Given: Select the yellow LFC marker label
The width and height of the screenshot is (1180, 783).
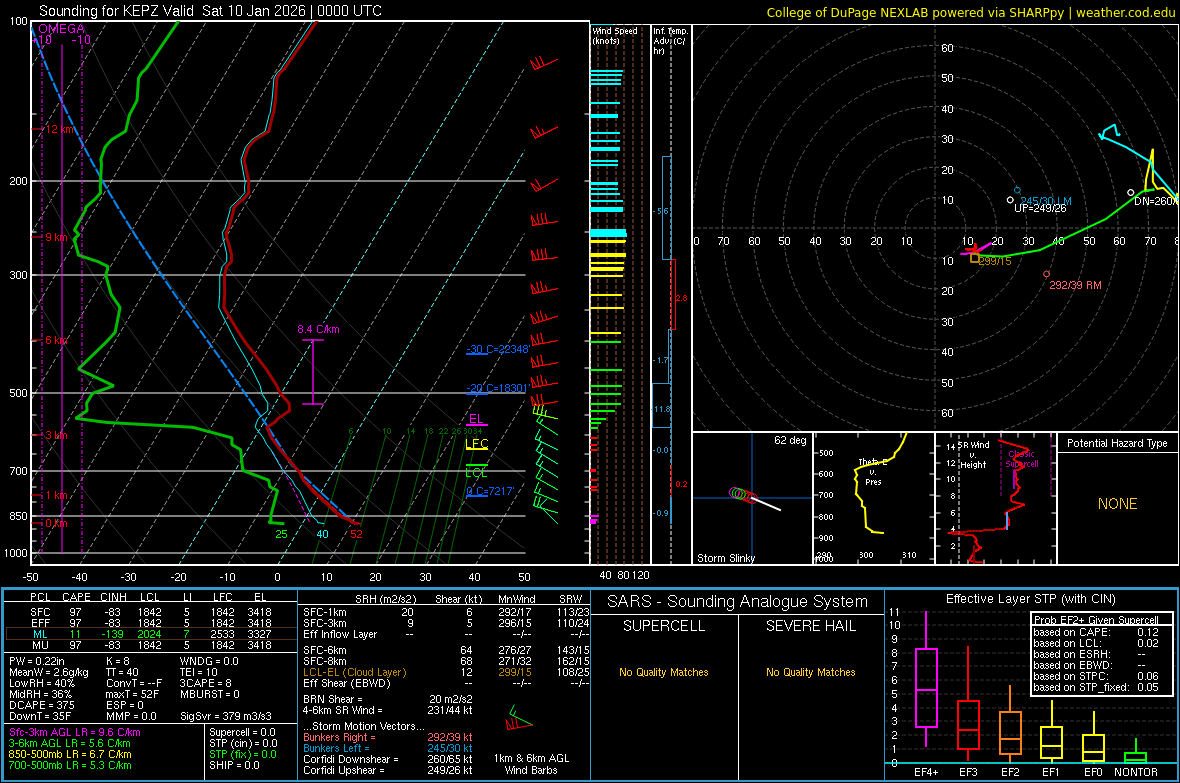Looking at the screenshot, I should (x=476, y=443).
